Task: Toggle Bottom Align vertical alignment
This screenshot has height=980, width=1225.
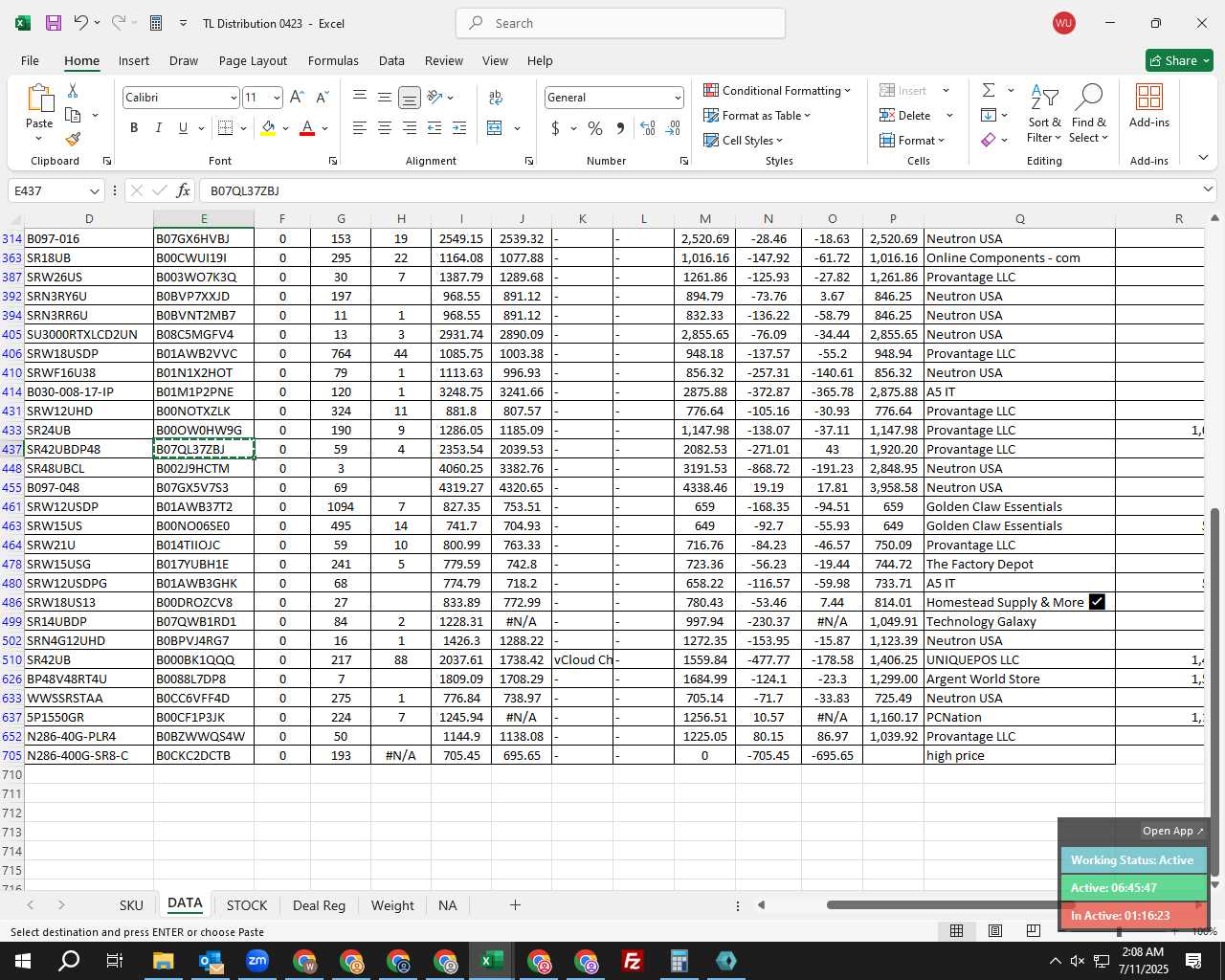Action: tap(410, 97)
